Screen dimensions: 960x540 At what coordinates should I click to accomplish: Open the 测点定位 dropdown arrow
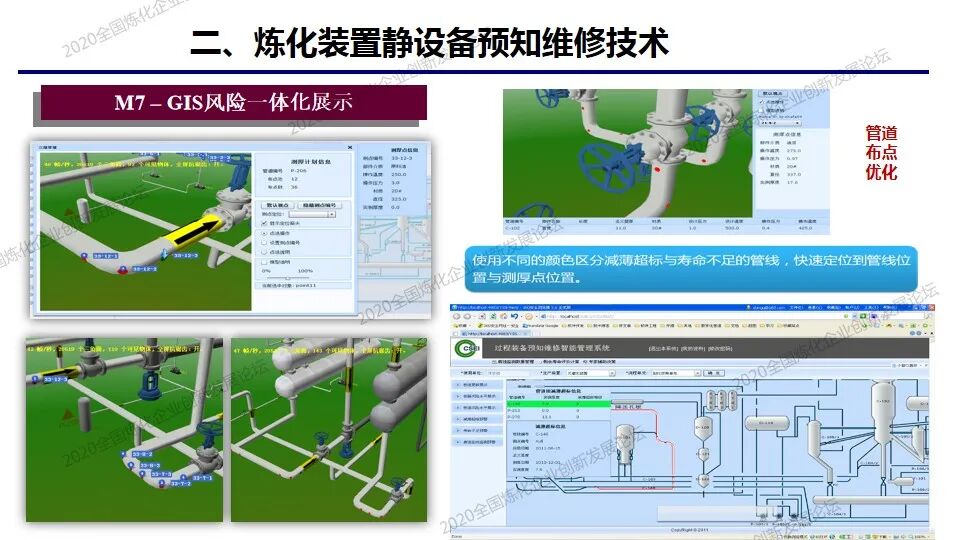coord(331,214)
